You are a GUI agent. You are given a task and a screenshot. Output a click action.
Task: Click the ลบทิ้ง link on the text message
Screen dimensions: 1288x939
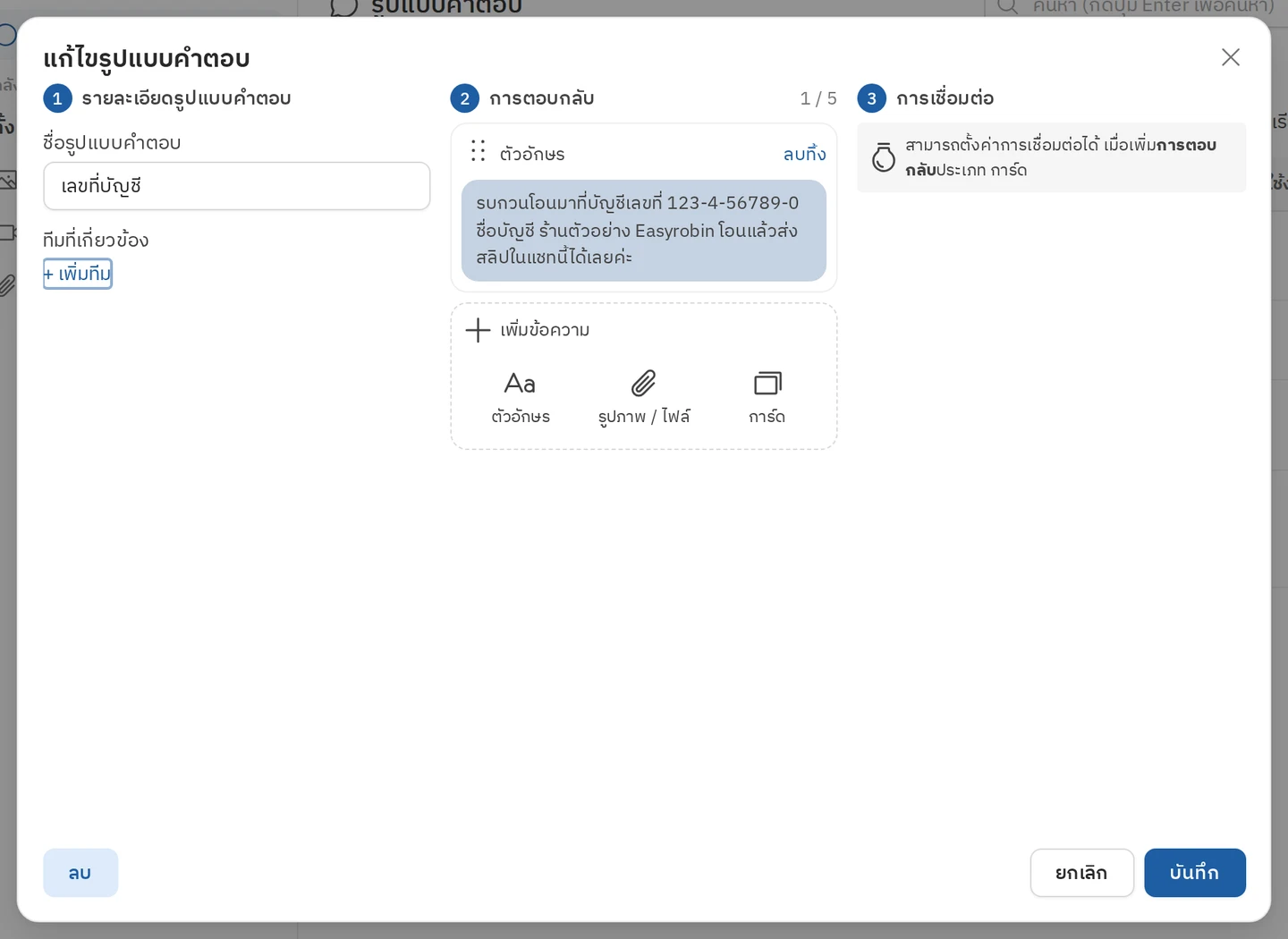(804, 154)
